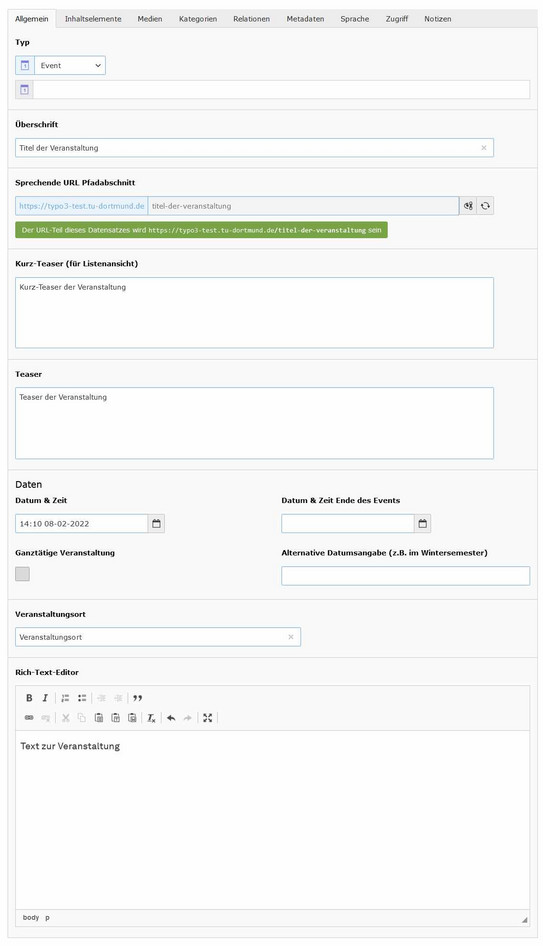Click the Datum & Zeit input field

(81, 524)
